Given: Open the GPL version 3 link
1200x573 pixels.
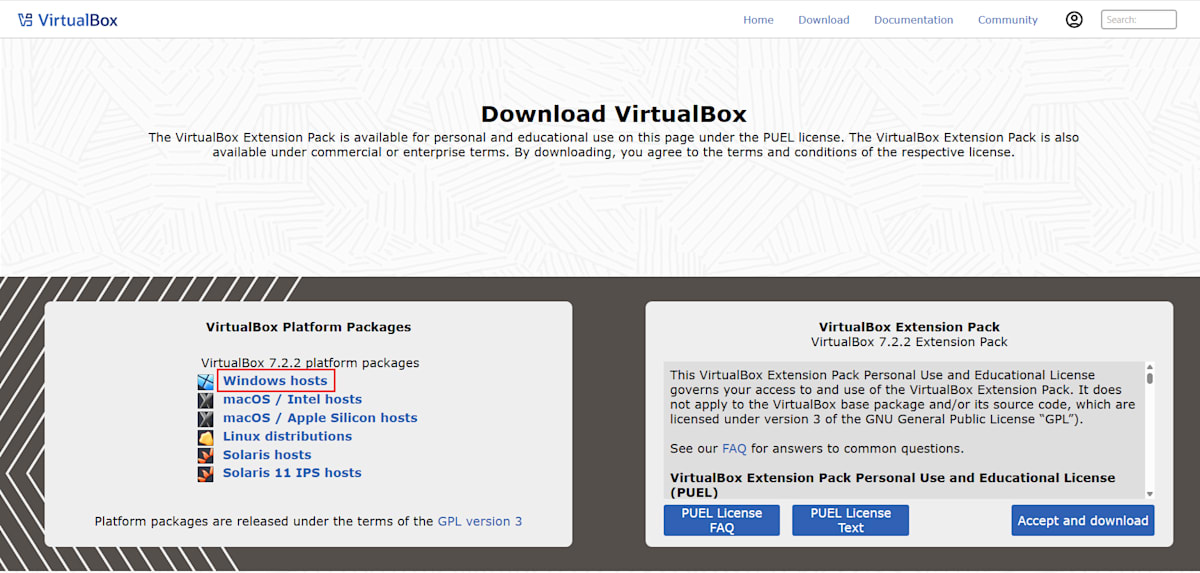Looking at the screenshot, I should pyautogui.click(x=480, y=521).
